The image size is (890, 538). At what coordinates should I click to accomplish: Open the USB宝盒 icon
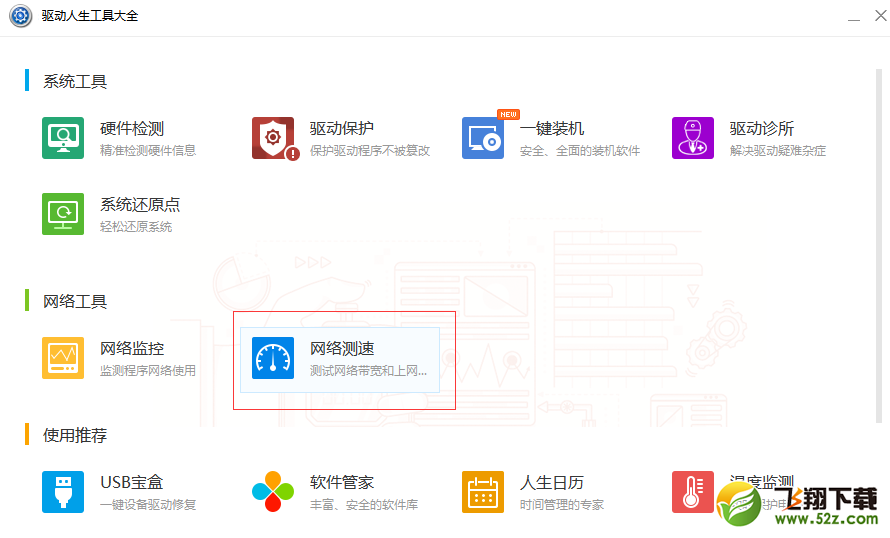[63, 492]
